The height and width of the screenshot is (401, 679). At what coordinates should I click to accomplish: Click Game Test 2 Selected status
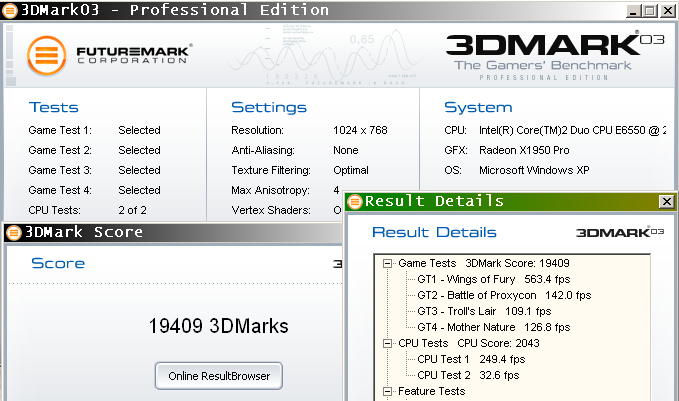(x=139, y=150)
